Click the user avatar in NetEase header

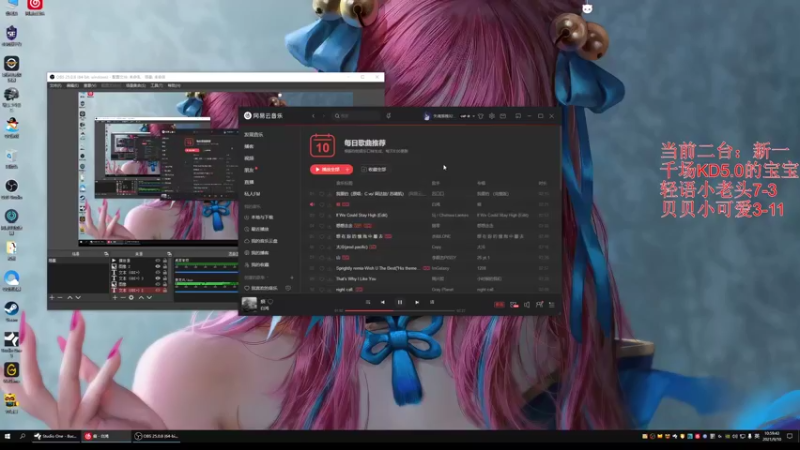(427, 116)
